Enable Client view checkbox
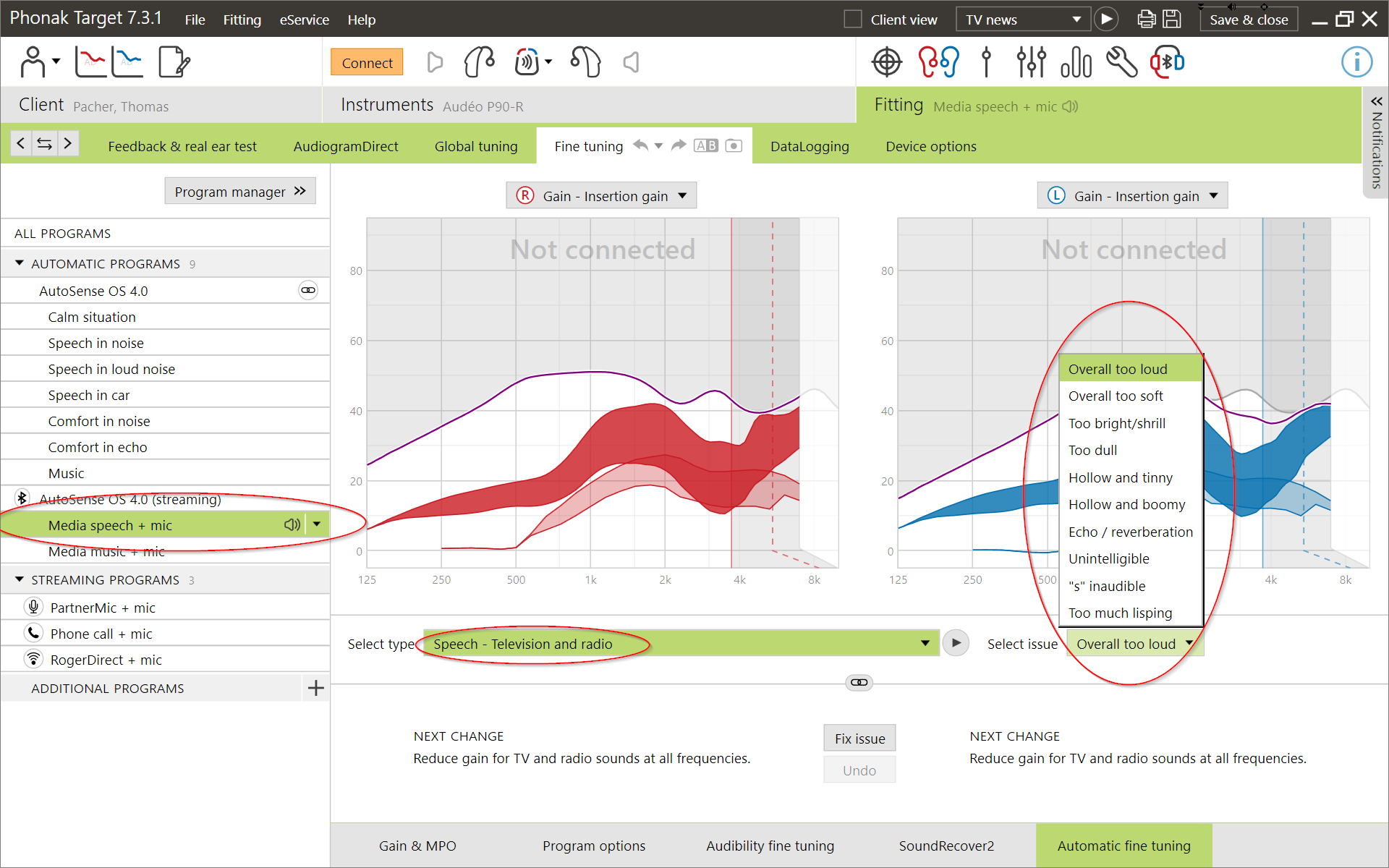This screenshot has width=1389, height=868. 854,20
